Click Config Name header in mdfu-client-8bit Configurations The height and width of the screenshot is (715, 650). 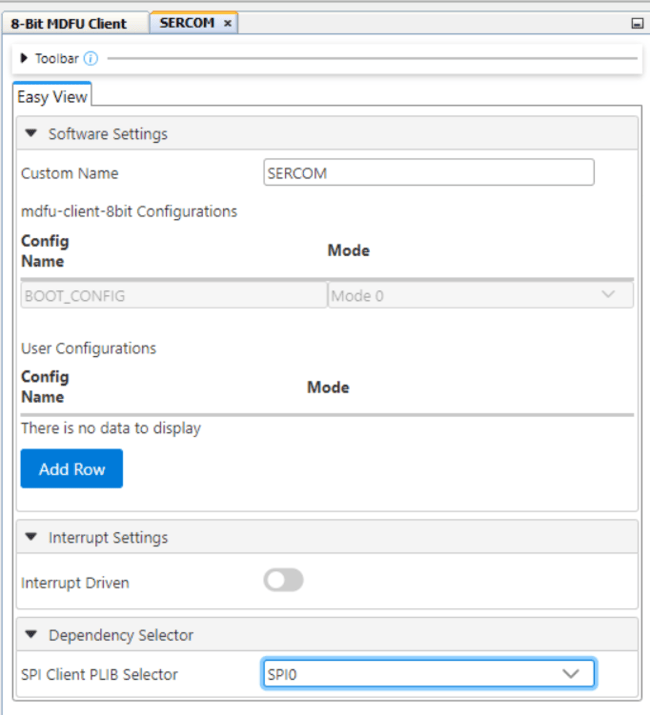pyautogui.click(x=45, y=251)
